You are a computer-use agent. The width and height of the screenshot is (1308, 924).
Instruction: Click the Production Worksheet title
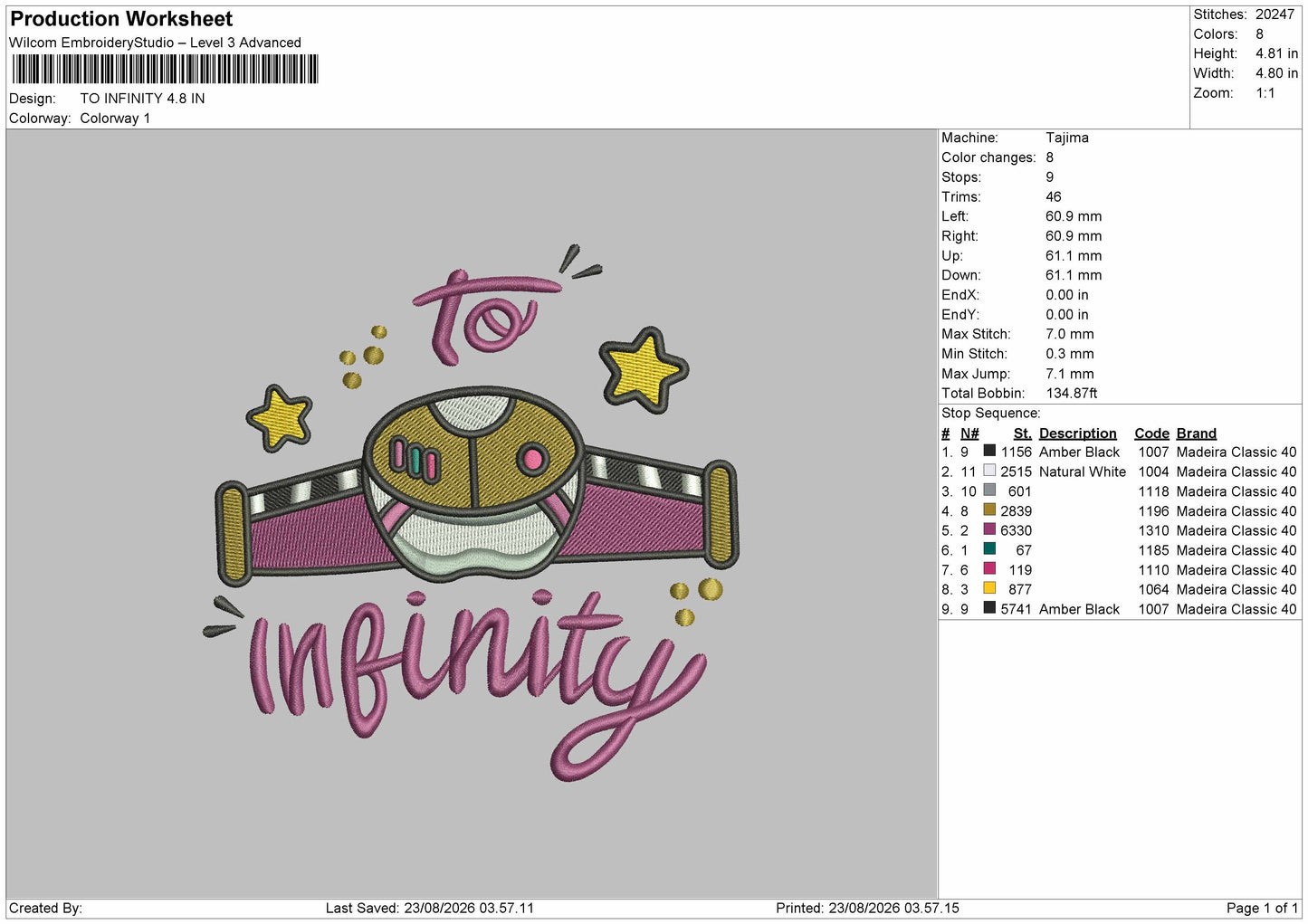pyautogui.click(x=121, y=19)
